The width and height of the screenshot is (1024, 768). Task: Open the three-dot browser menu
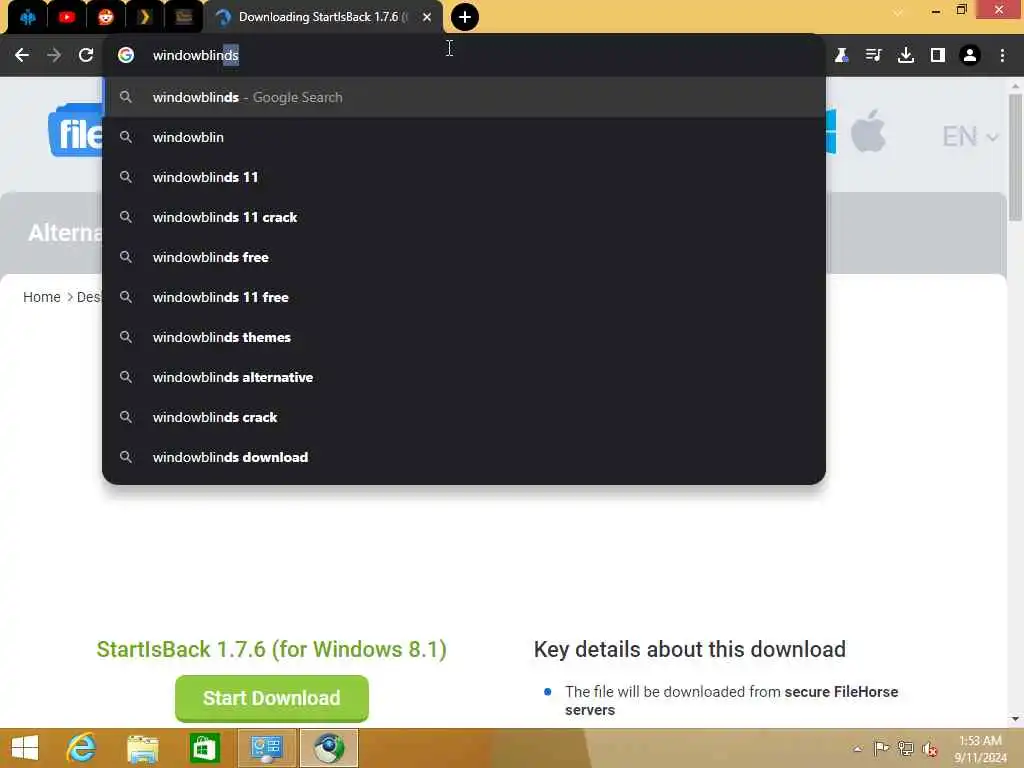[x=1002, y=56]
